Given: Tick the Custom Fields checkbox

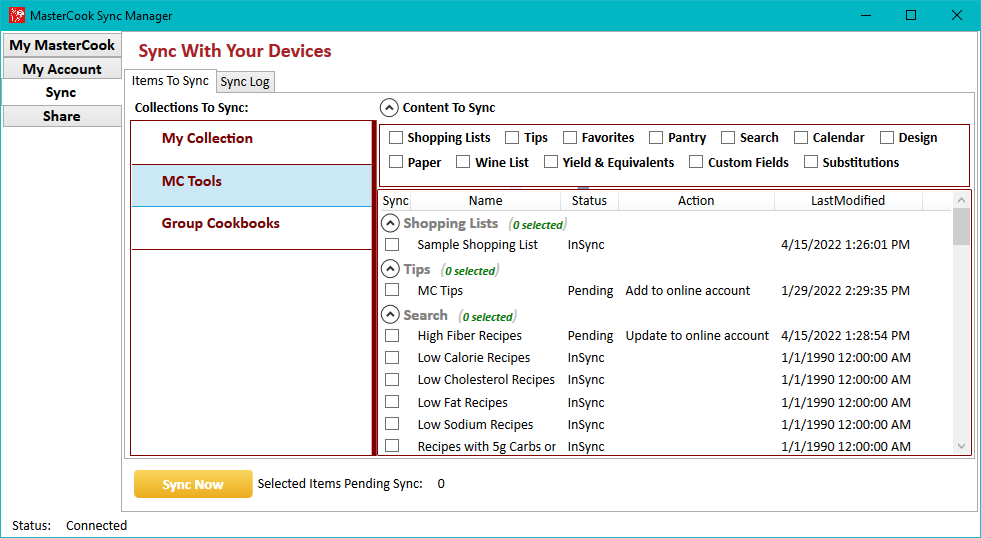Looking at the screenshot, I should pyautogui.click(x=696, y=162).
